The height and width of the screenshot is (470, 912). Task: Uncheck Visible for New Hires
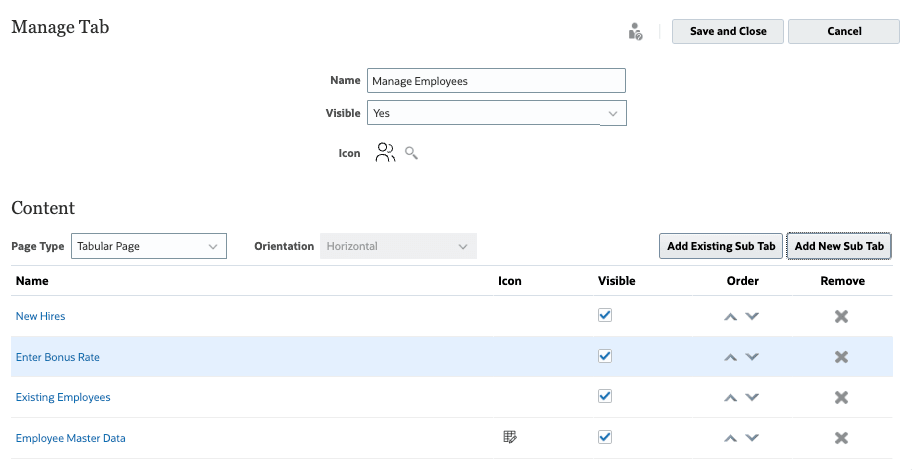coord(605,315)
